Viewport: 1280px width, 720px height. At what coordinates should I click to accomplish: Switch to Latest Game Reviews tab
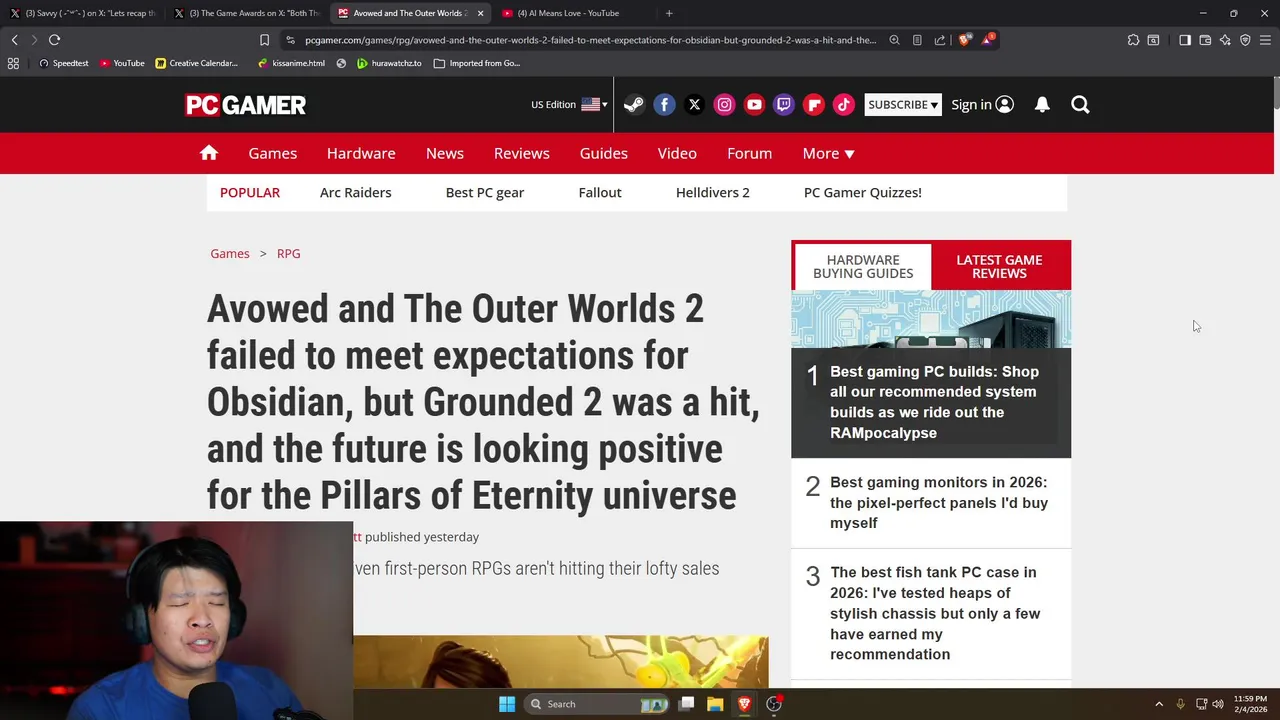tap(999, 266)
